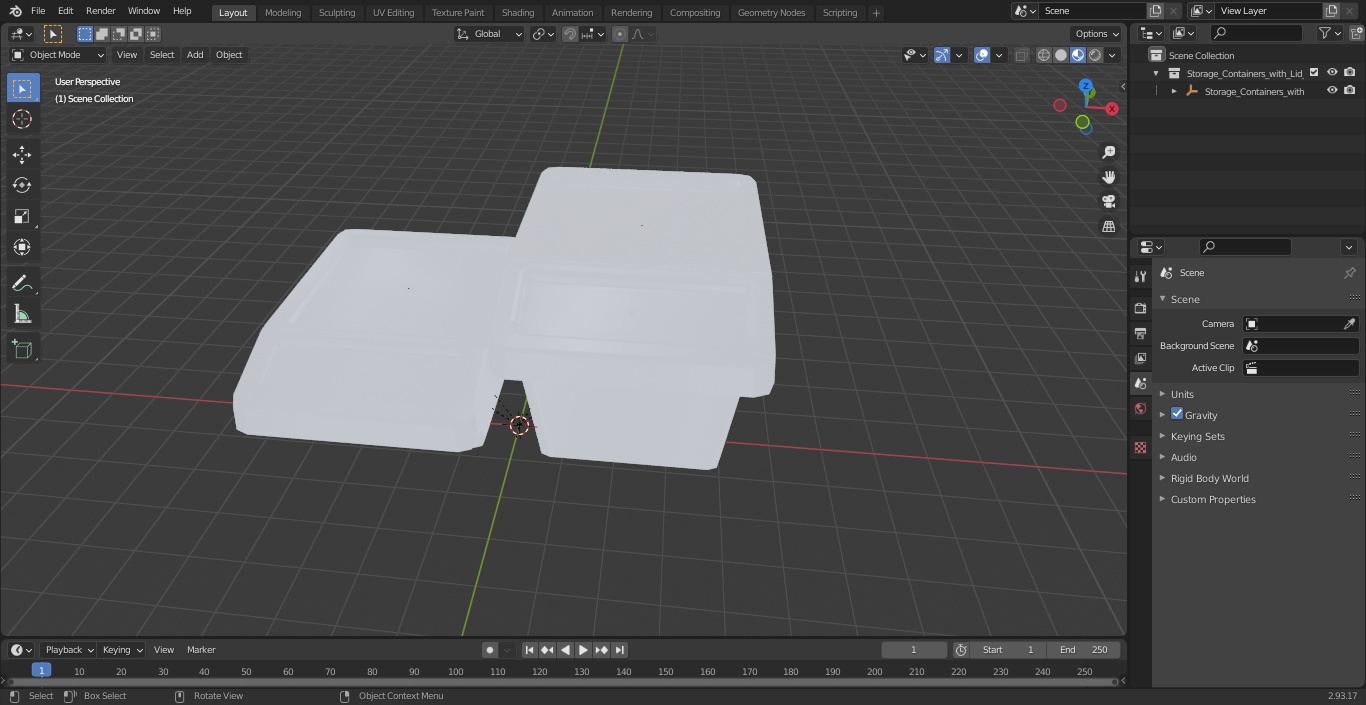Image resolution: width=1366 pixels, height=705 pixels.
Task: Switch to Sculpting workspace tab
Action: (x=337, y=13)
